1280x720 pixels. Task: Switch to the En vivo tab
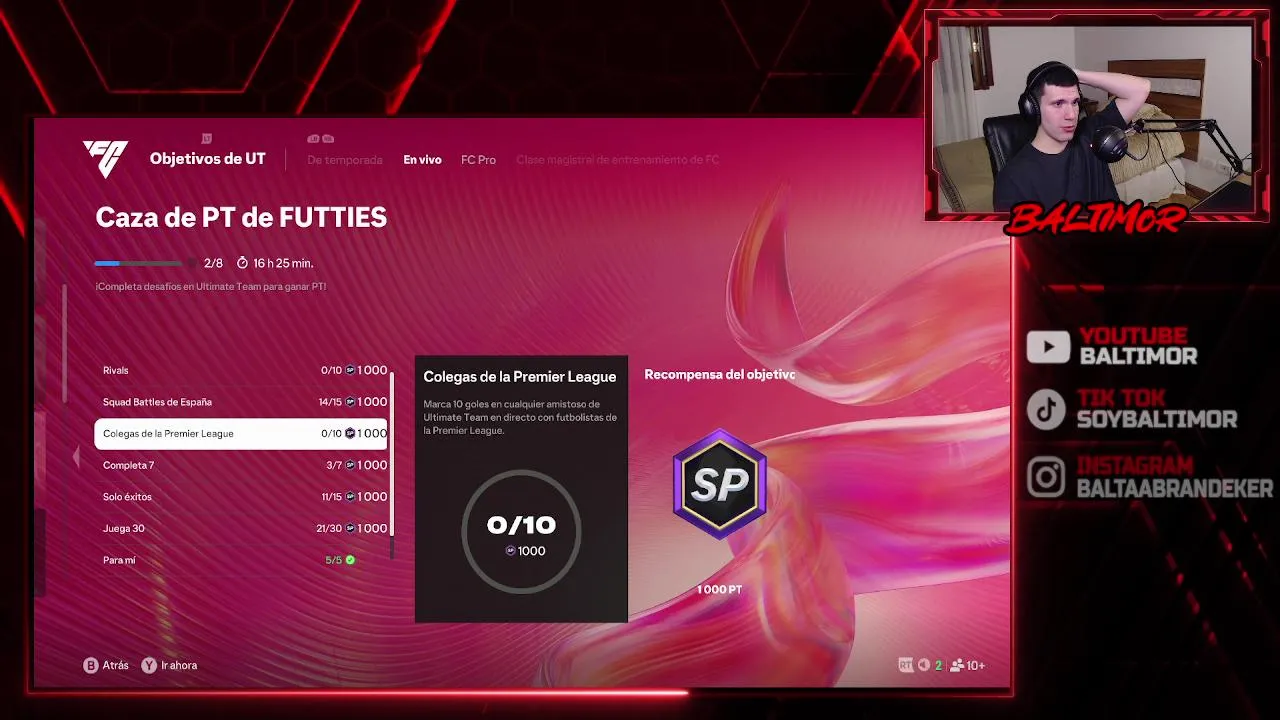click(422, 160)
